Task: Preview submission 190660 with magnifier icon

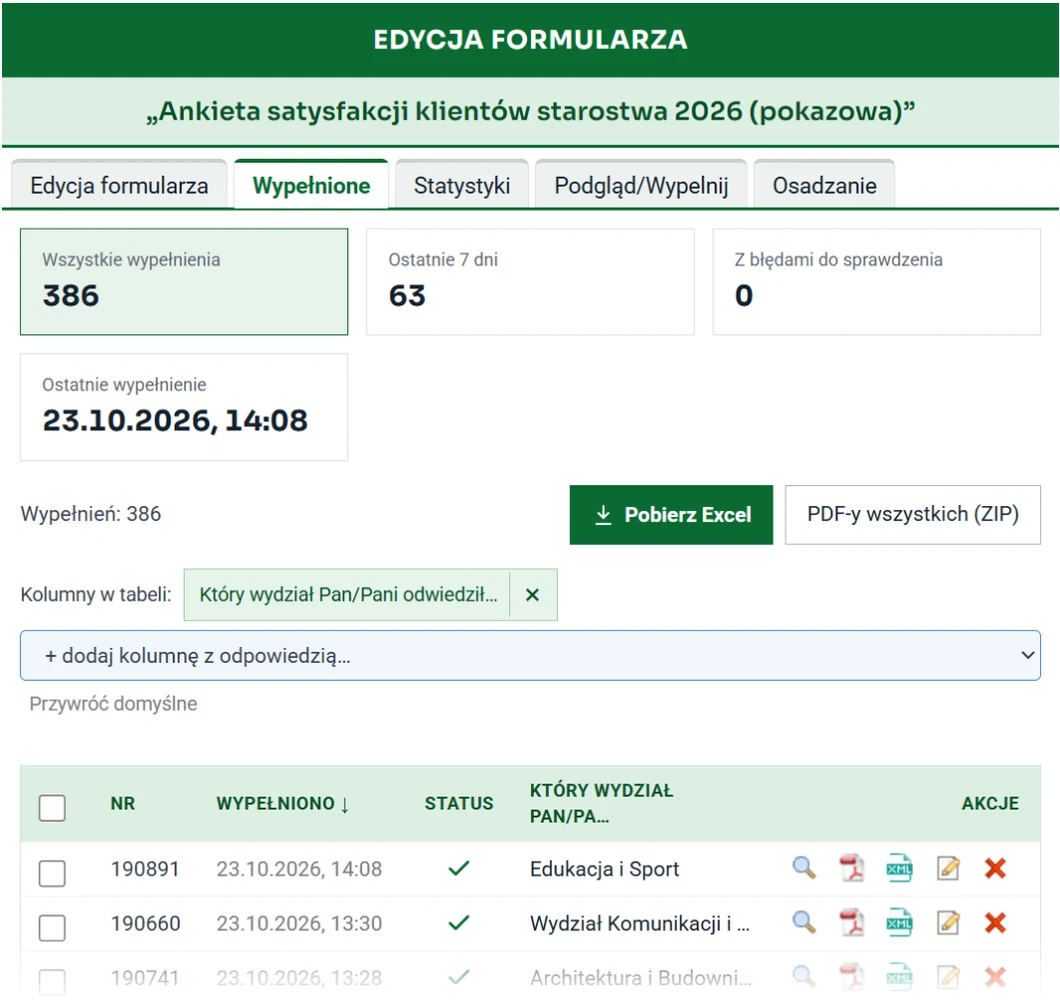Action: [x=803, y=922]
